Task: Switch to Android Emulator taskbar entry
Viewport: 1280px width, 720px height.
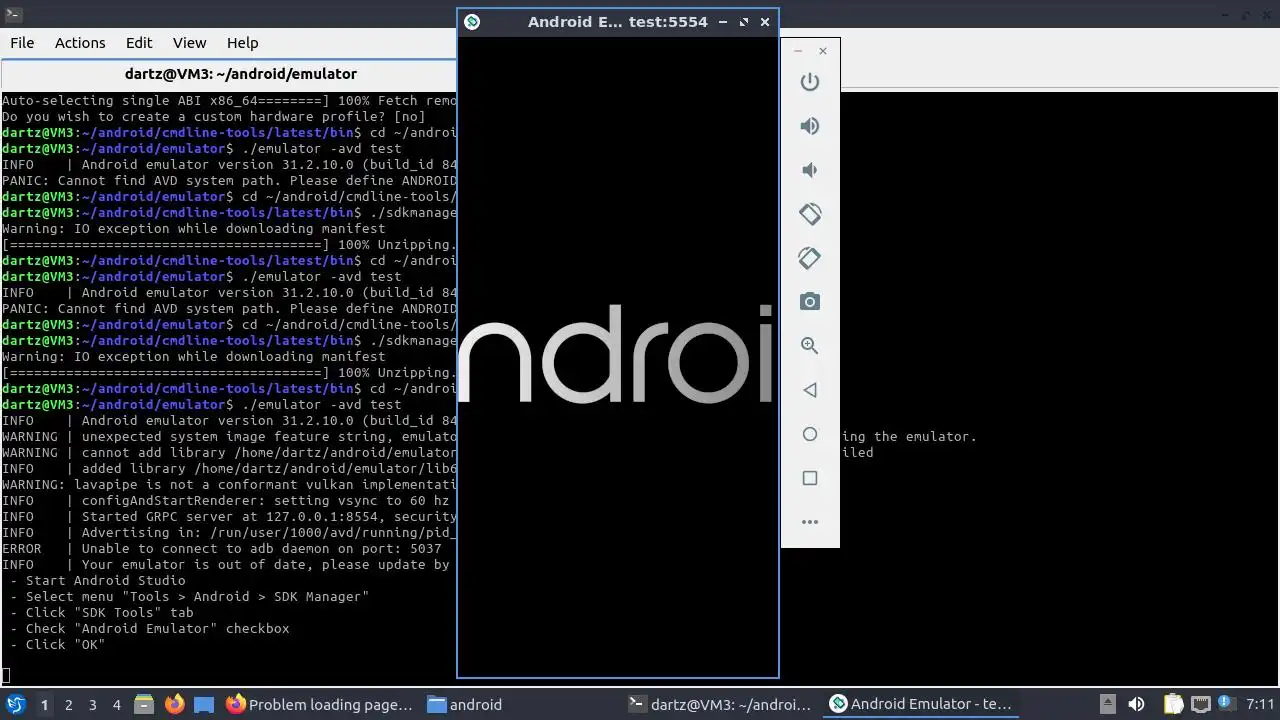Action: point(922,704)
